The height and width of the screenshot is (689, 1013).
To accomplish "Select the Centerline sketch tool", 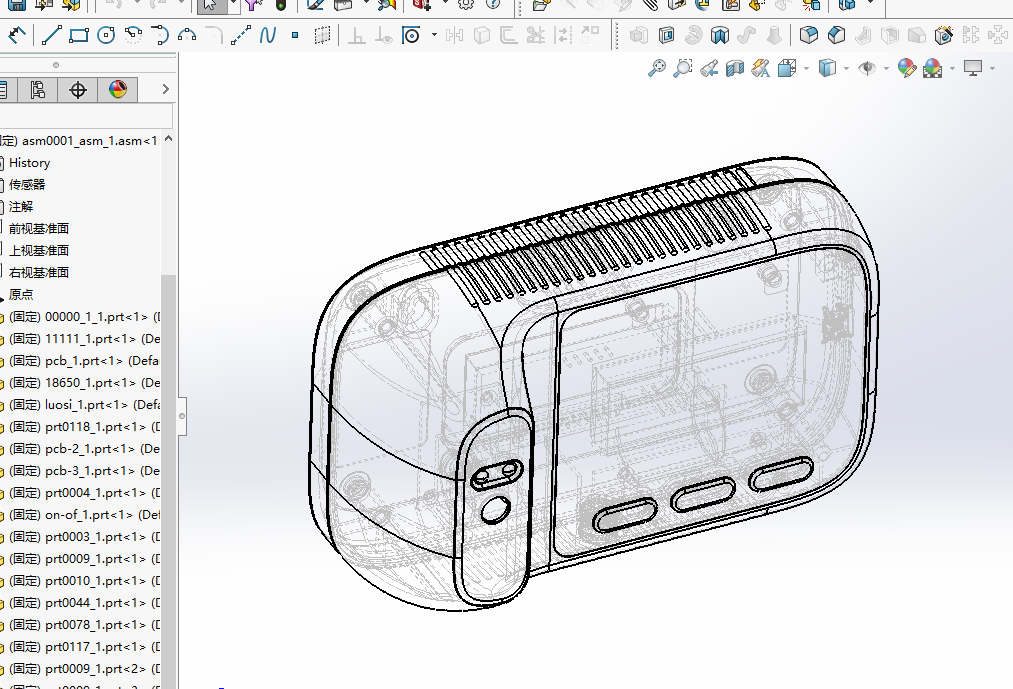I will [241, 36].
